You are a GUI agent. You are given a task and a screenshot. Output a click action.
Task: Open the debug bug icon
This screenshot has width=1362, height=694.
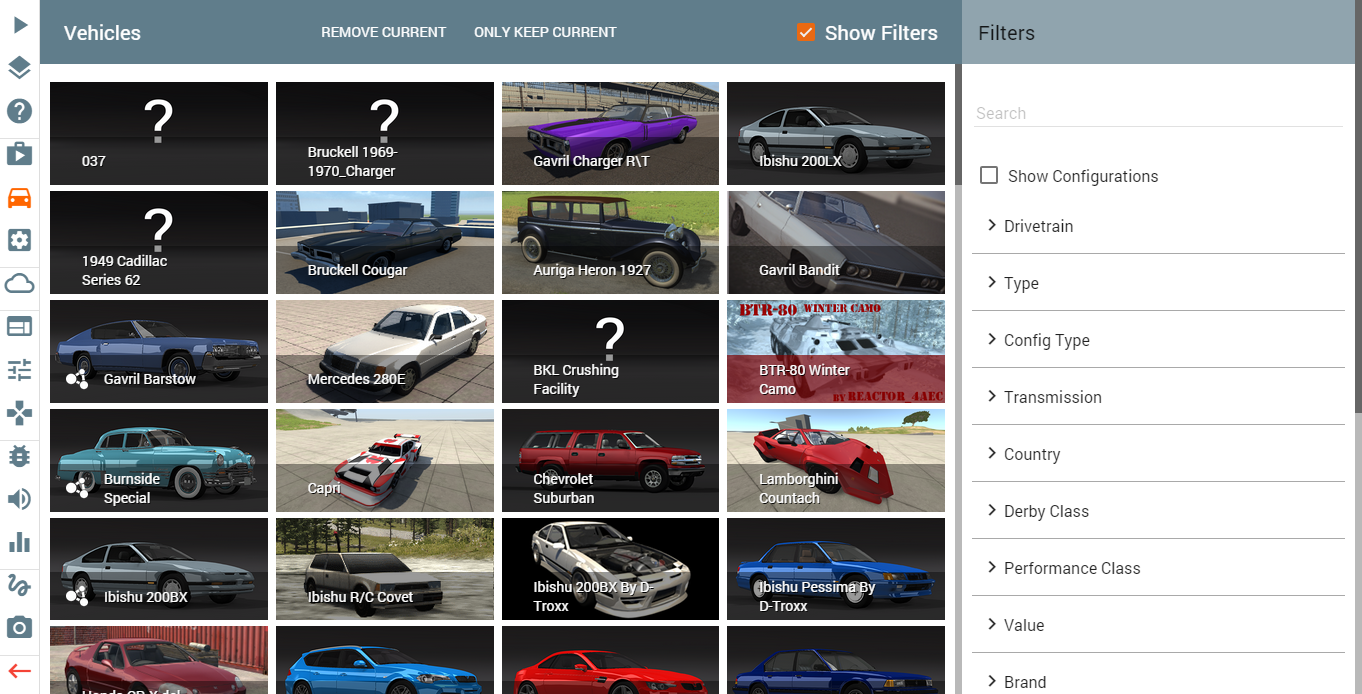pos(20,456)
